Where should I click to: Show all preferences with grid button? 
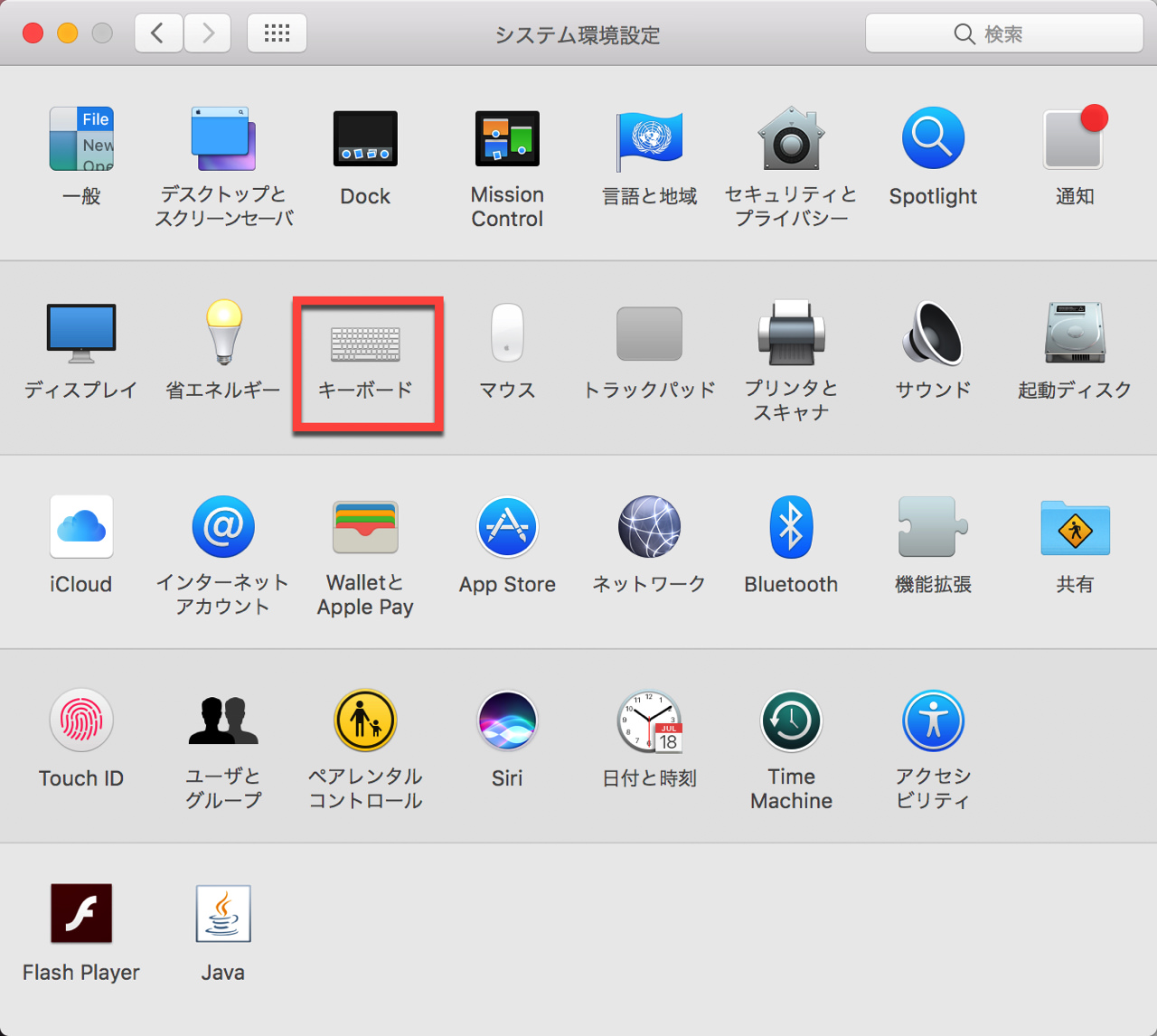click(x=277, y=33)
